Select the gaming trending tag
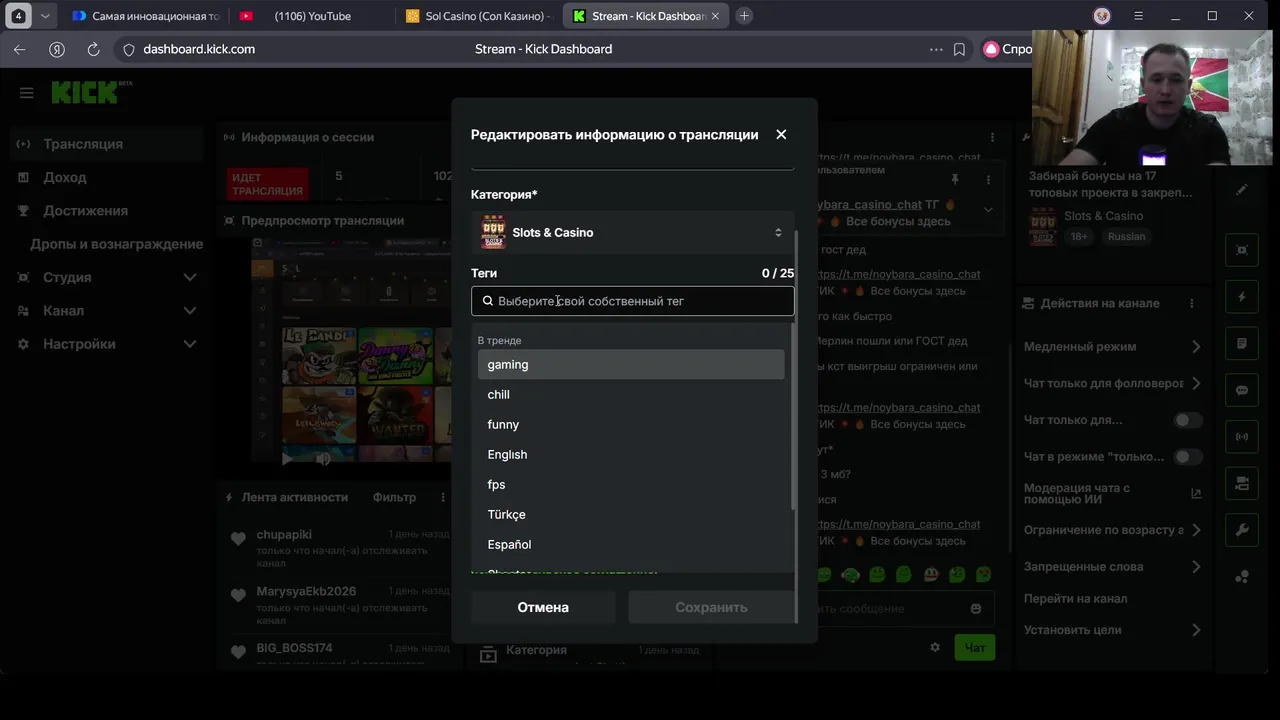Viewport: 1280px width, 720px height. pos(631,365)
